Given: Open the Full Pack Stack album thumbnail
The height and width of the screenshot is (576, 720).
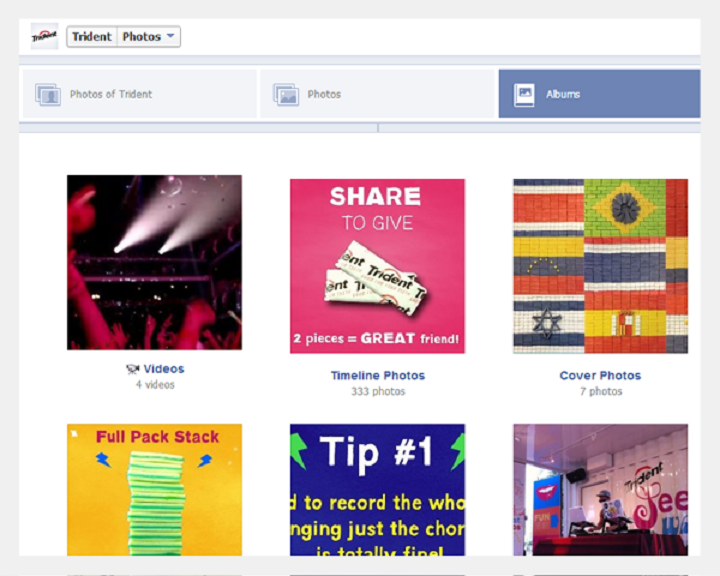Looking at the screenshot, I should click(x=154, y=490).
